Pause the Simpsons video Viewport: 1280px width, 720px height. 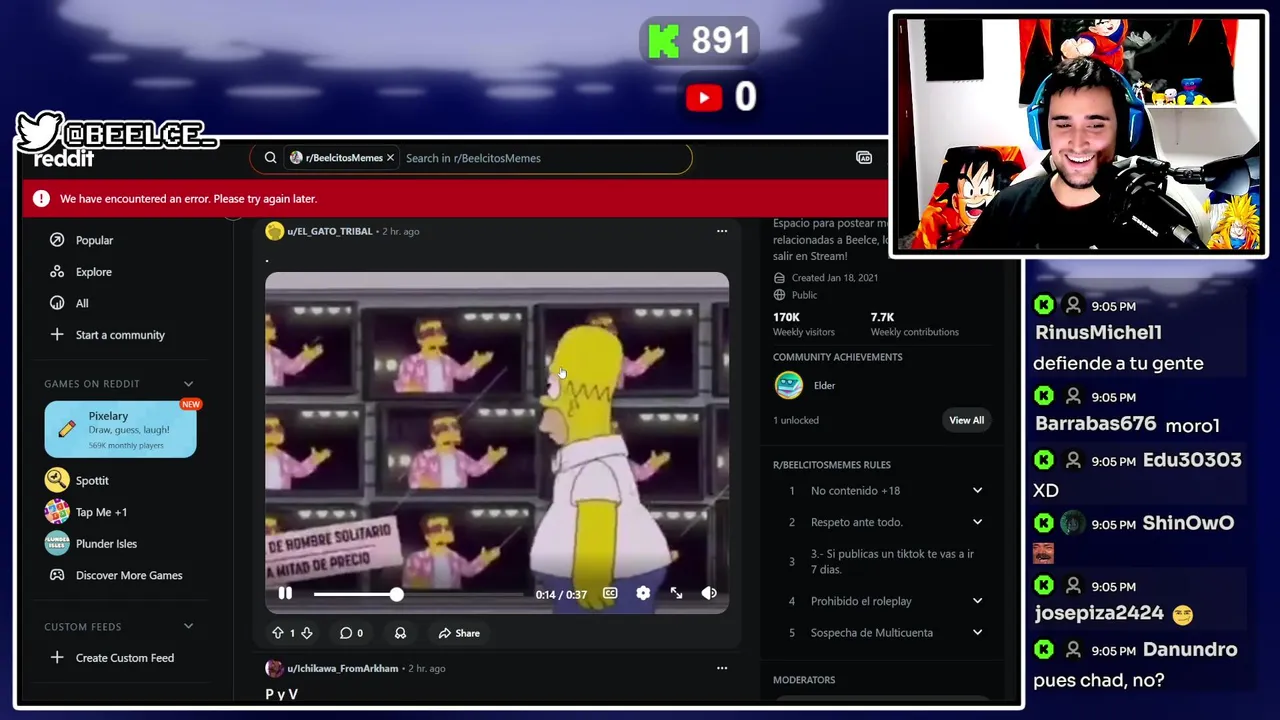tap(285, 593)
